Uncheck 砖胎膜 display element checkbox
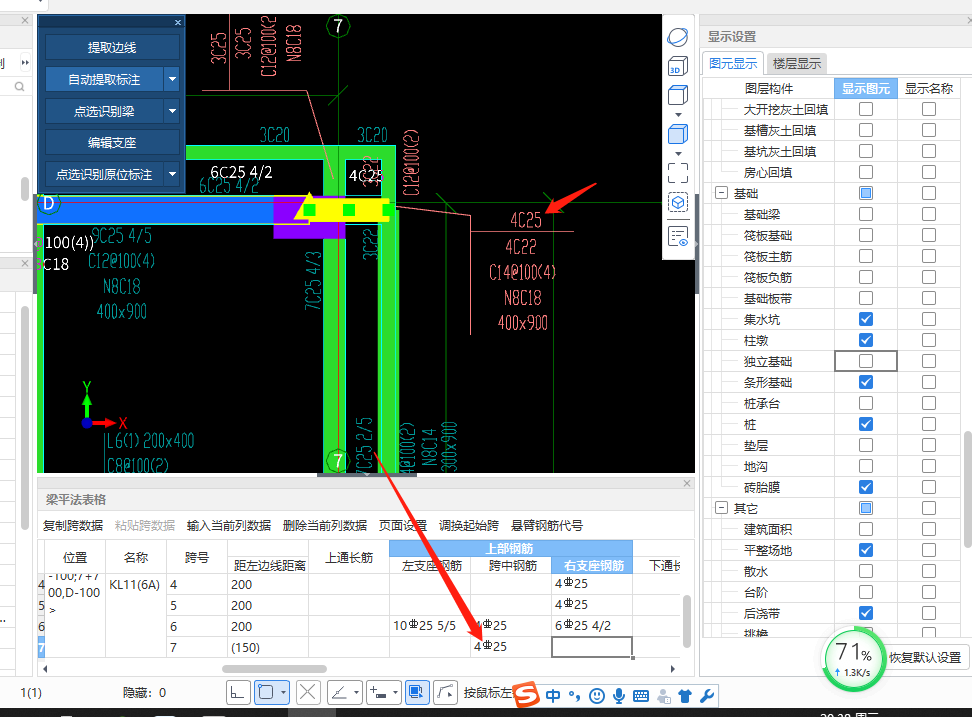The height and width of the screenshot is (717, 972). pos(866,487)
